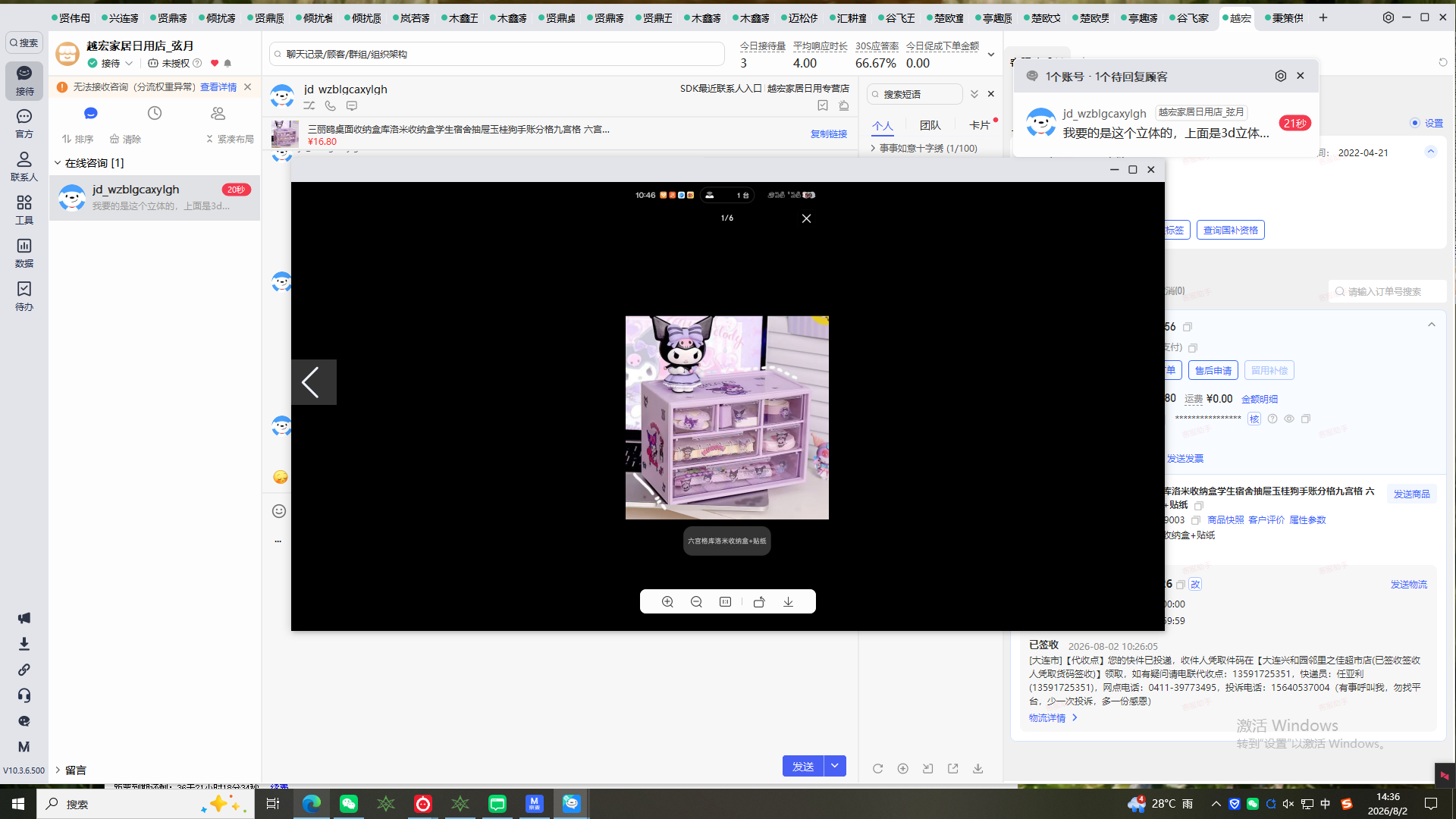
Task: Show the previewed image at original 1:1 scale
Action: 725,601
